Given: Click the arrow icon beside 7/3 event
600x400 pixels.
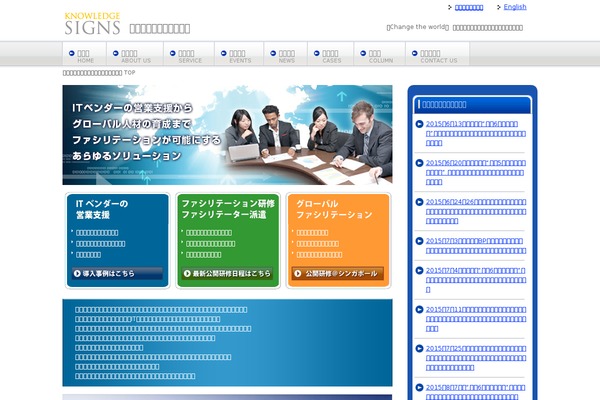Looking at the screenshot, I should pyautogui.click(x=419, y=241).
